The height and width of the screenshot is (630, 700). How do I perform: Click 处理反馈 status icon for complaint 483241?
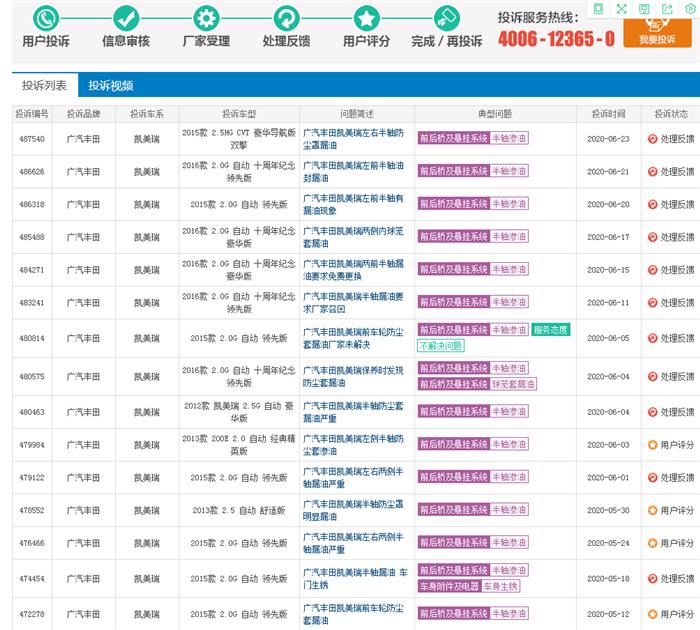point(652,302)
